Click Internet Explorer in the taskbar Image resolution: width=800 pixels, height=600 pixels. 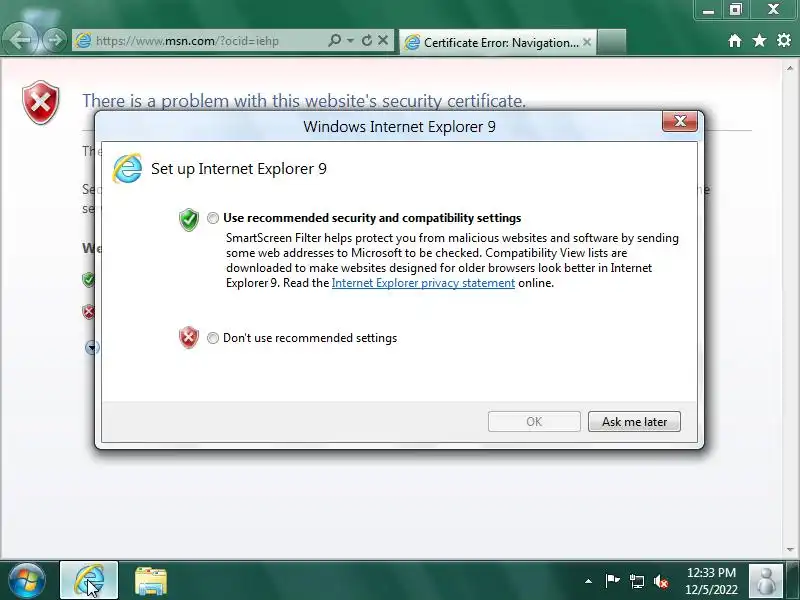coord(89,580)
